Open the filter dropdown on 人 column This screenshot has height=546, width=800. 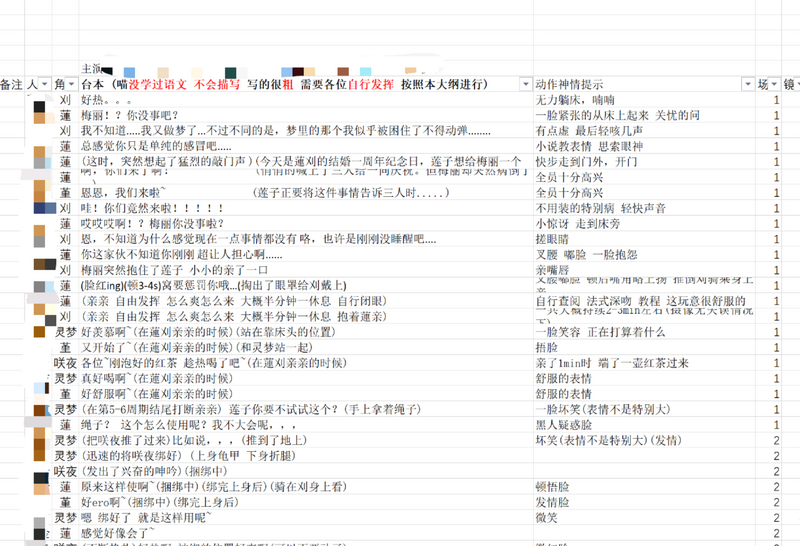click(x=45, y=84)
